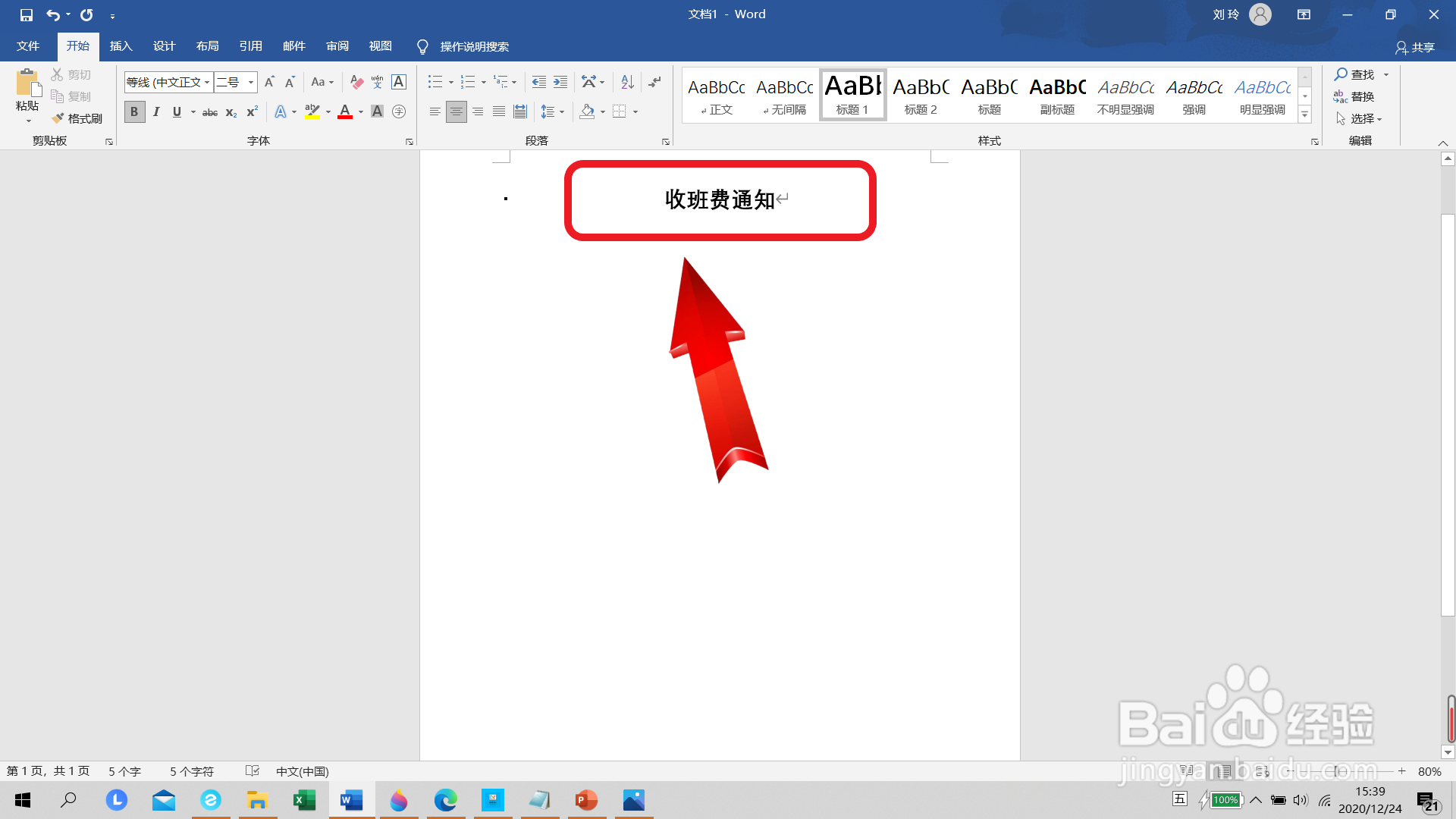Image resolution: width=1456 pixels, height=819 pixels.
Task: Click the sort A-Z icon
Action: (627, 82)
